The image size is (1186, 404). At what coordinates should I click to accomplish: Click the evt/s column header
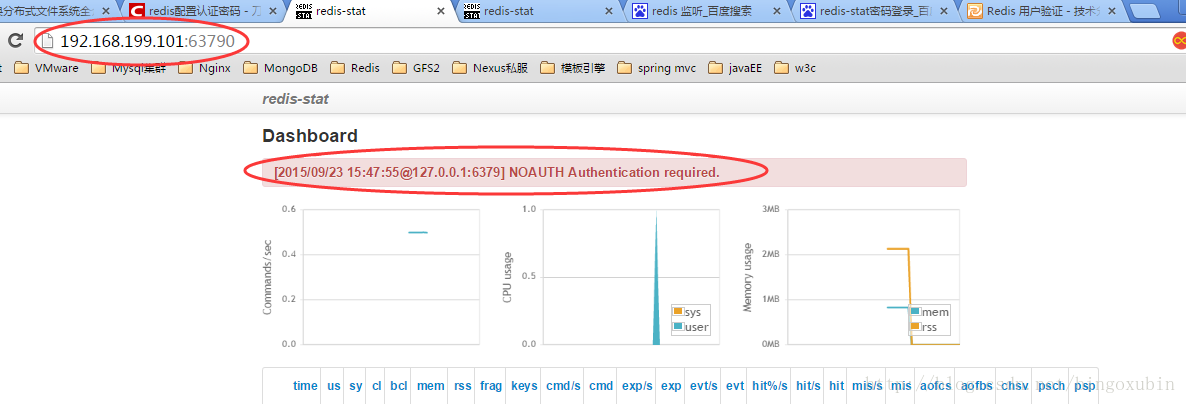tap(704, 386)
